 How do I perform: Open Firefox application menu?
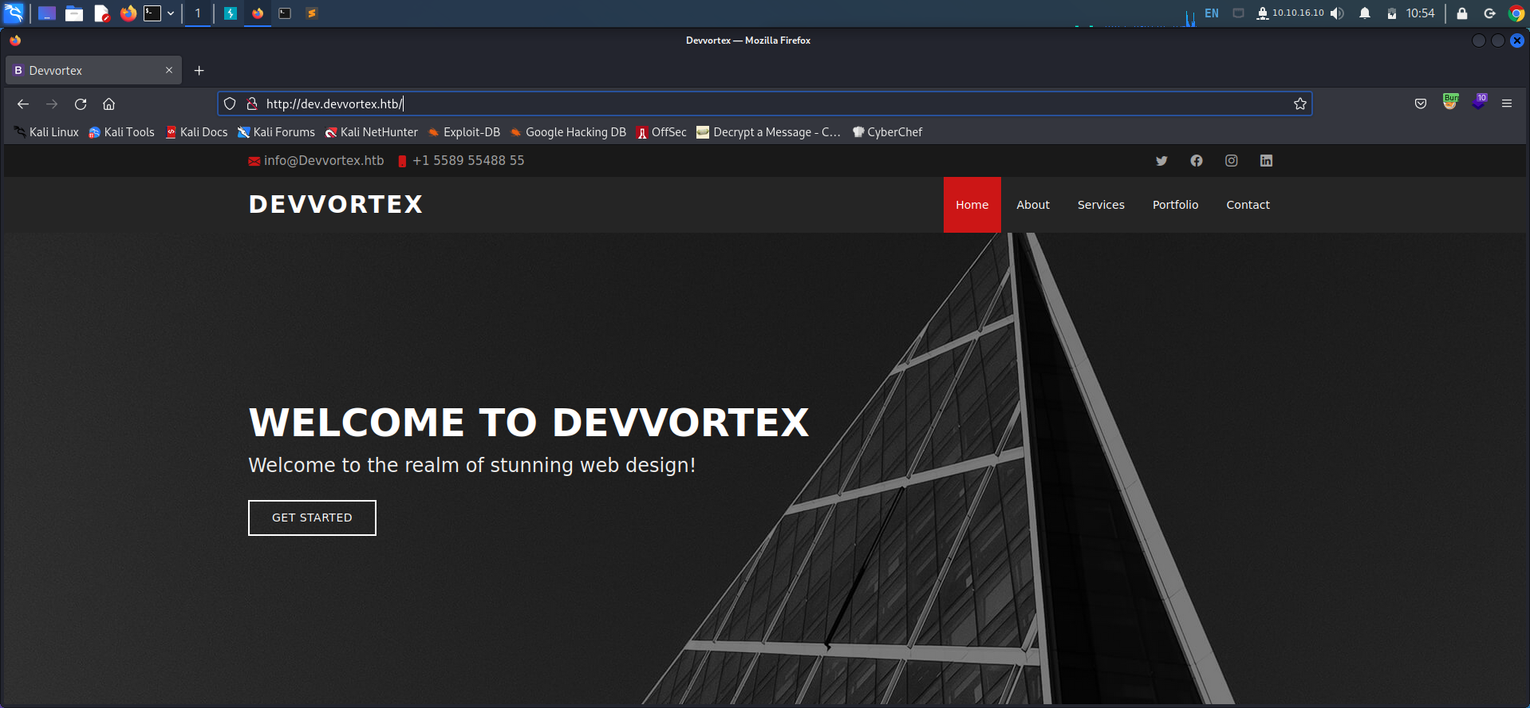pos(1508,103)
